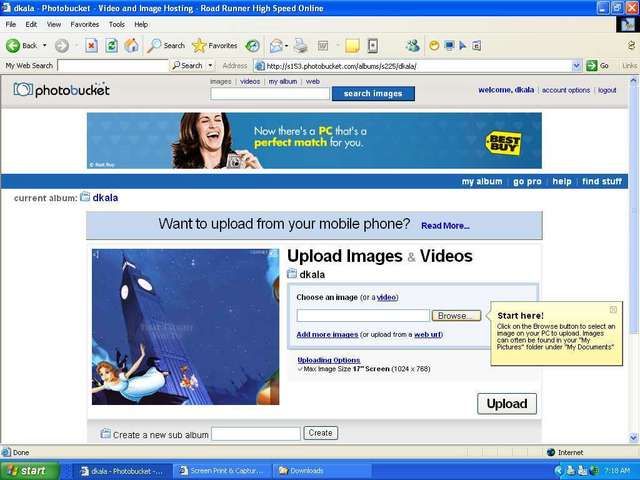Image resolution: width=640 pixels, height=480 pixels.
Task: Click the Read More mobile upload link
Action: point(445,226)
